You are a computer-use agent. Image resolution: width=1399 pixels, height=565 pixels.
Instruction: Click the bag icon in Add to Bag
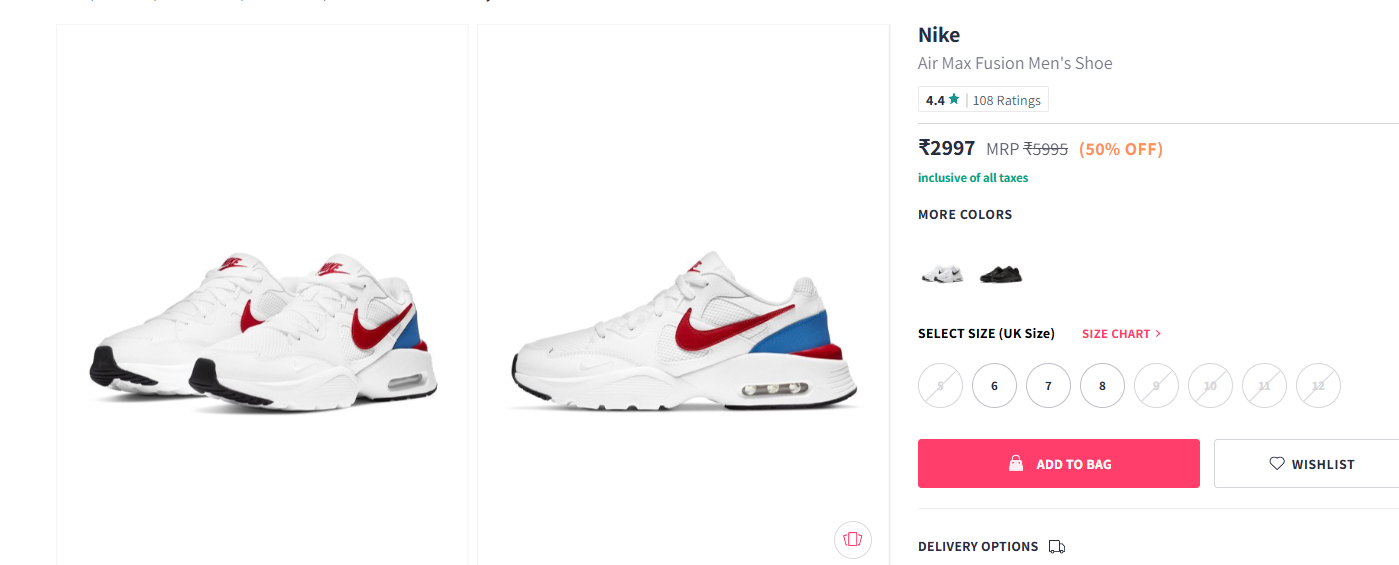(1016, 464)
